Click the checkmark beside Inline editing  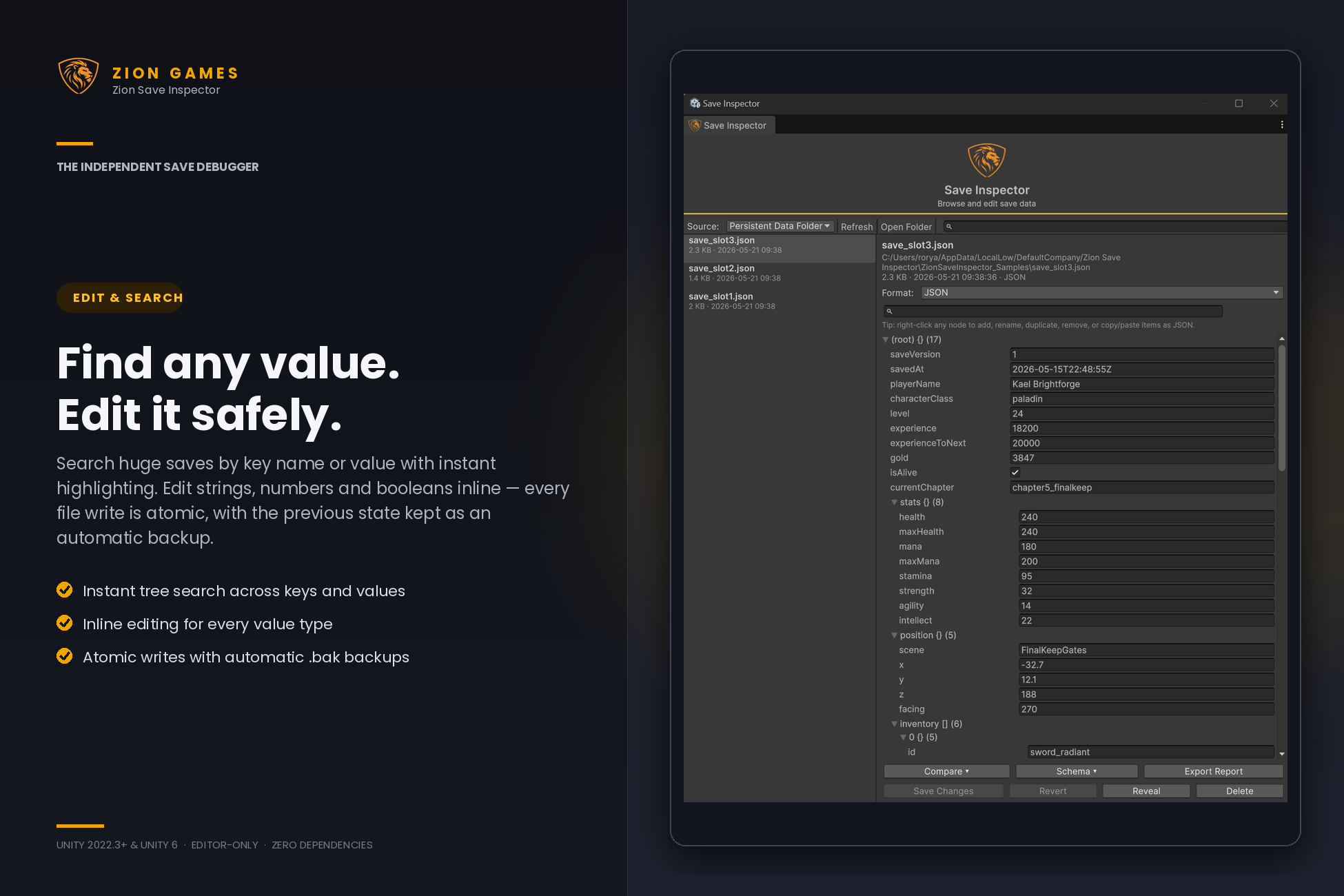65,623
